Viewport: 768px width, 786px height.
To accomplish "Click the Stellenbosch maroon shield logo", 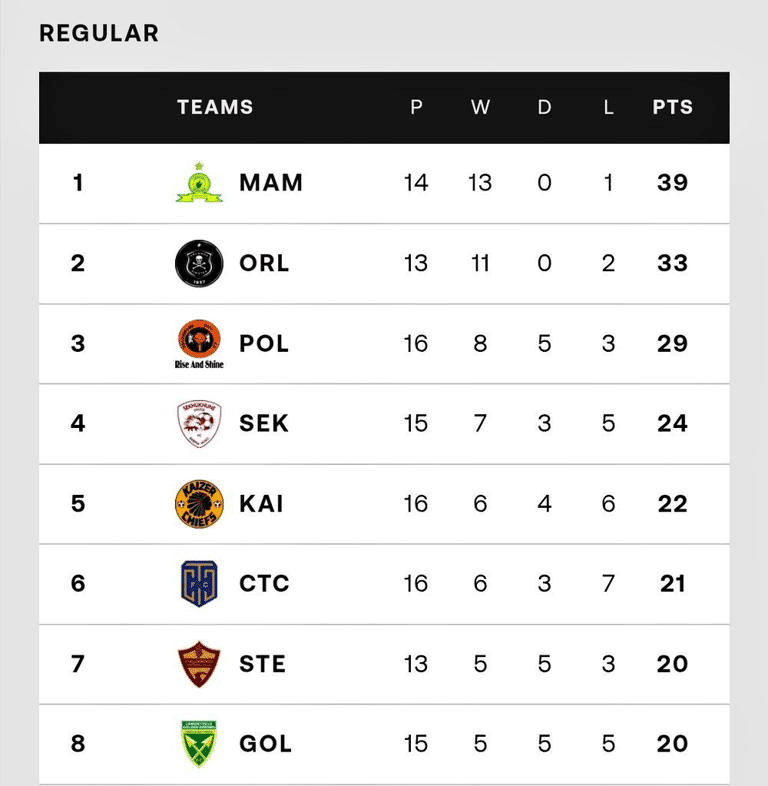I will coord(199,664).
